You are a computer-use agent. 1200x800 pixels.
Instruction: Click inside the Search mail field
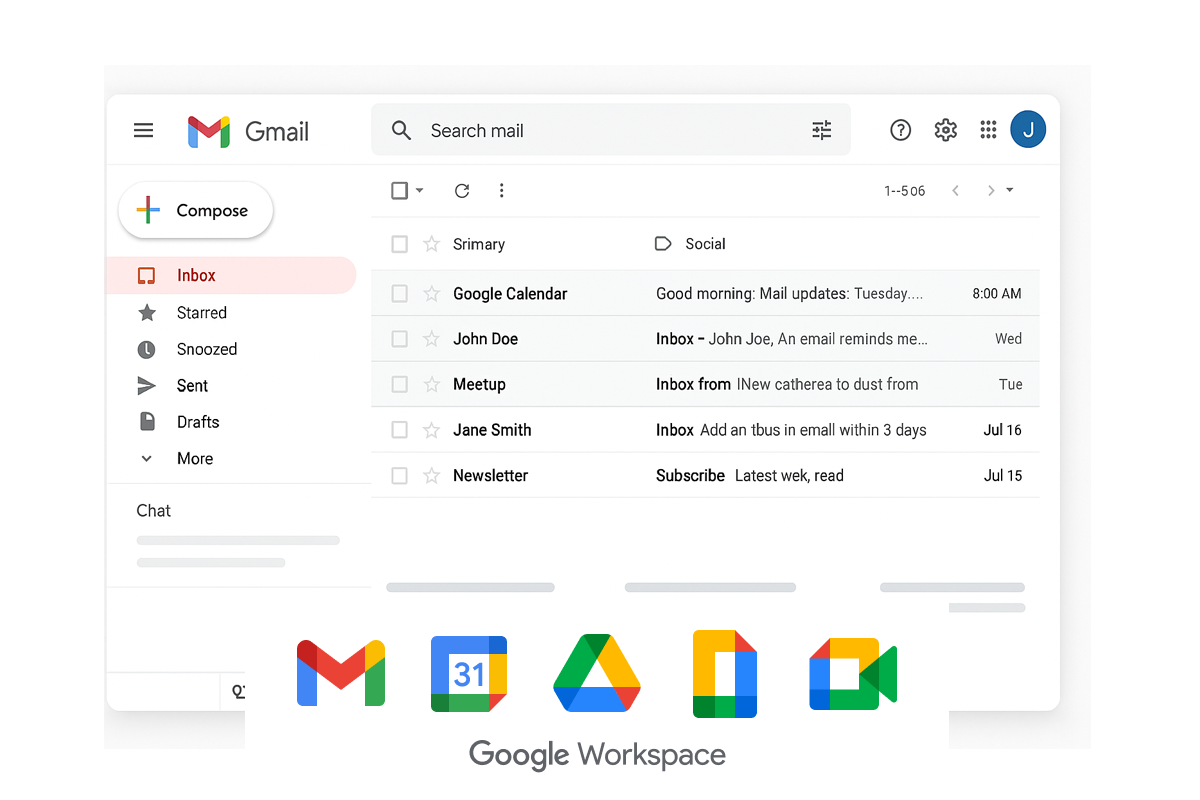click(611, 130)
